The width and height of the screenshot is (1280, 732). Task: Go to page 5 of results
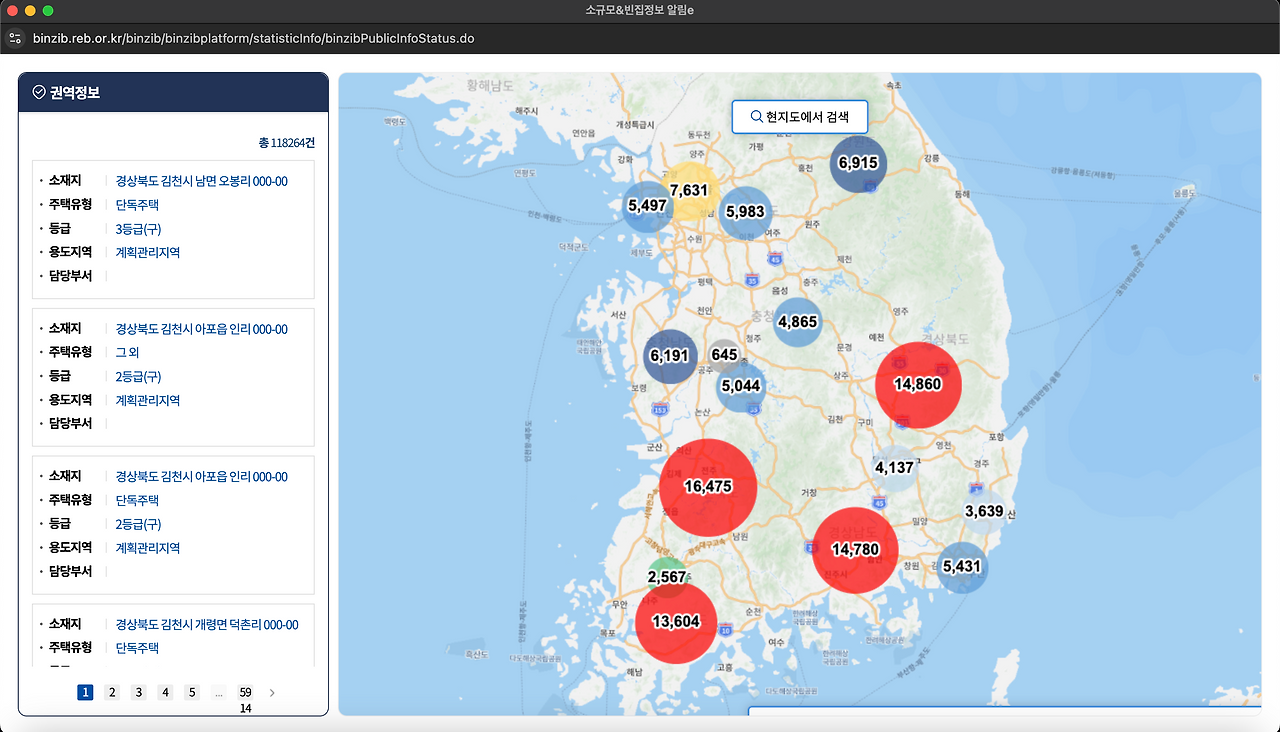tap(192, 692)
